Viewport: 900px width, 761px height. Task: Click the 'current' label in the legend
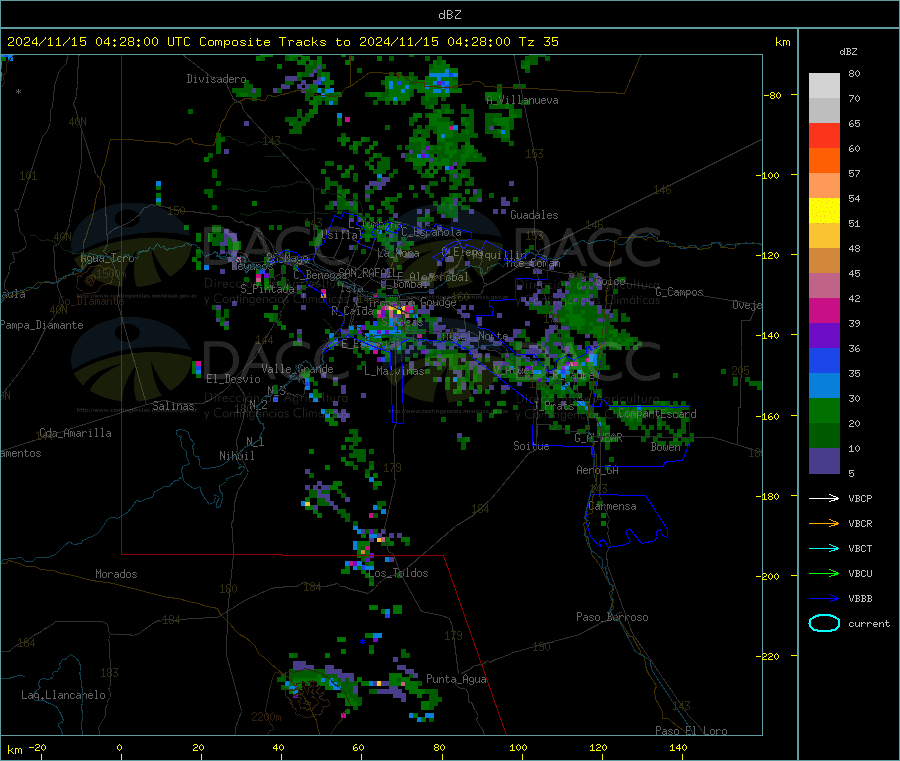point(869,624)
